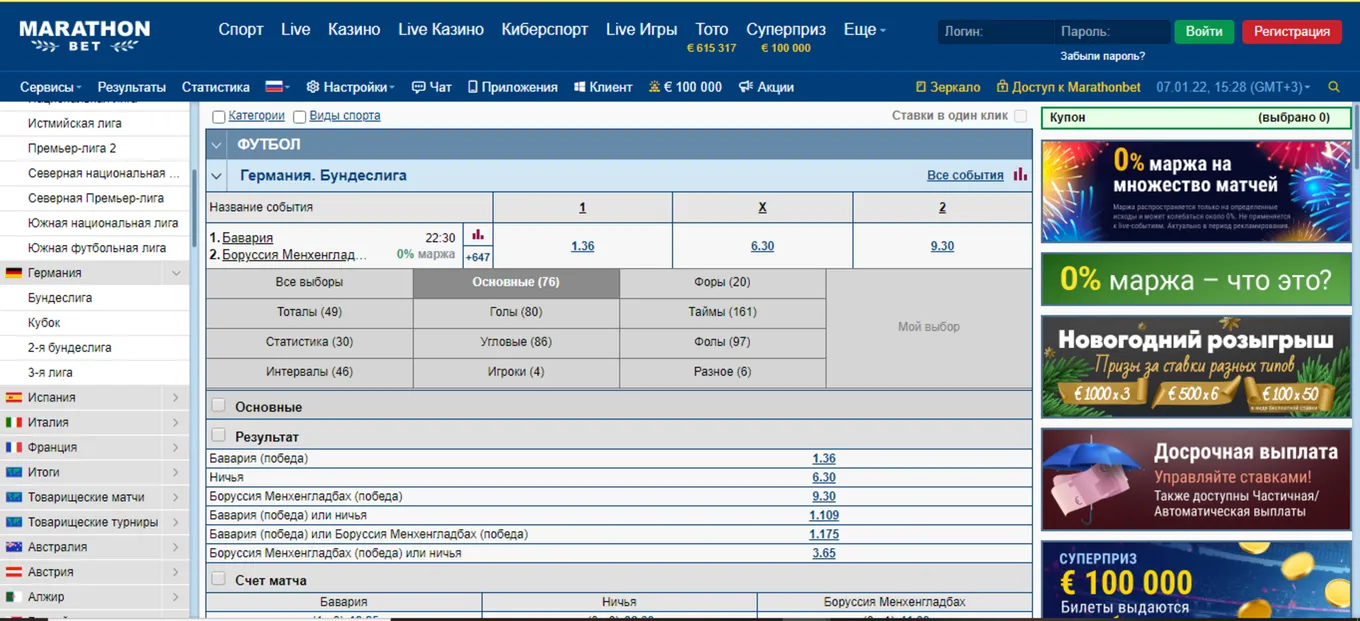This screenshot has height=621, width=1360.
Task: Open Статистика in toolbar
Action: pos(216,87)
